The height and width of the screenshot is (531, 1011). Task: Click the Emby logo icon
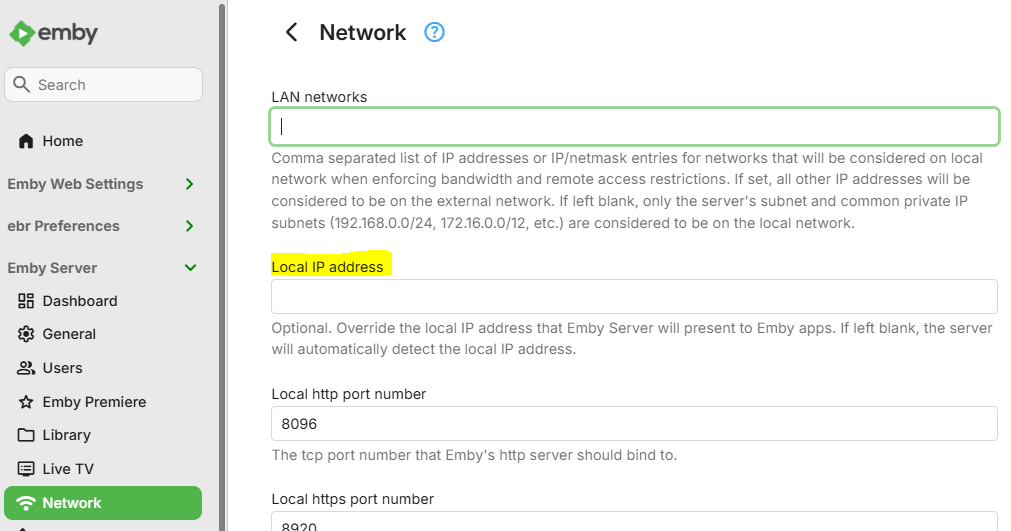[x=22, y=33]
